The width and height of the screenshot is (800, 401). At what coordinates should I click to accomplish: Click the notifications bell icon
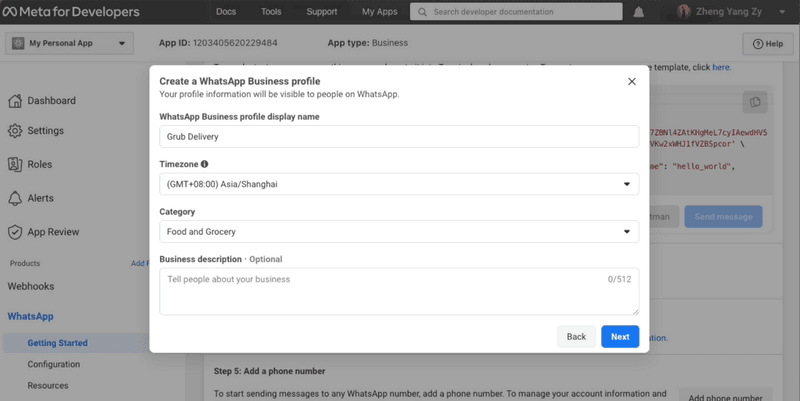click(638, 12)
